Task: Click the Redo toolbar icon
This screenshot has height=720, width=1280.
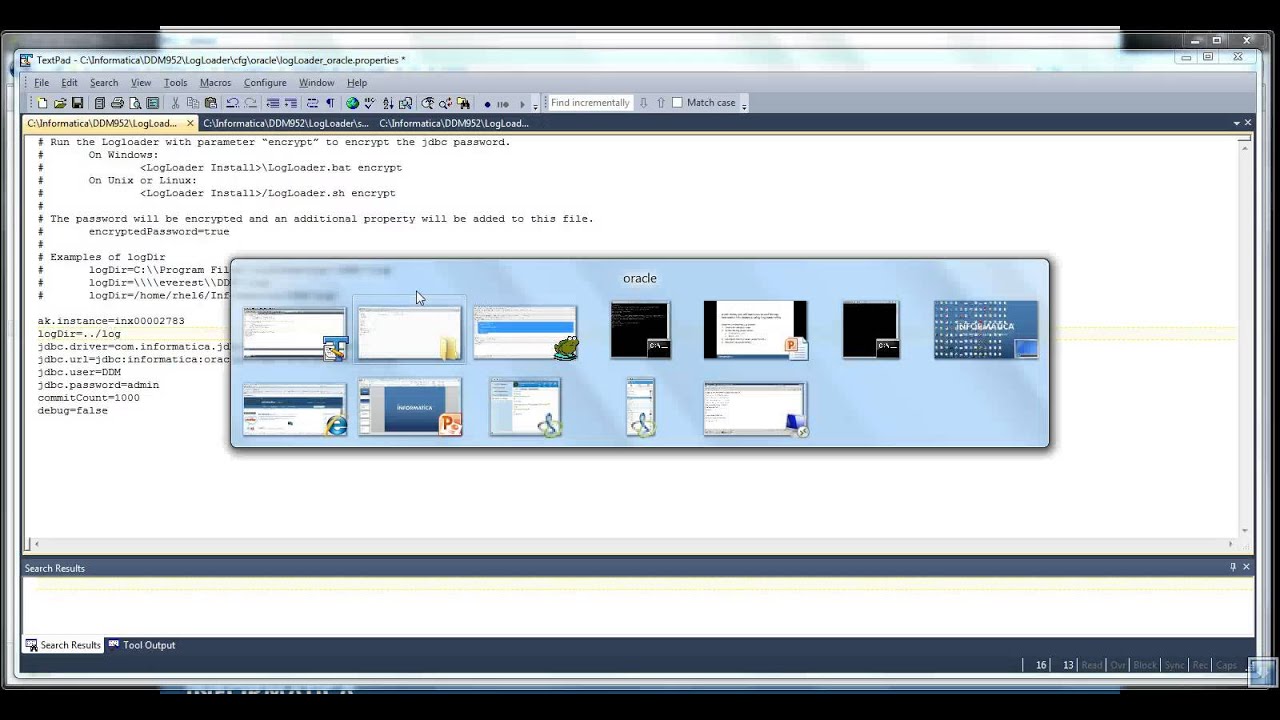Action: pyautogui.click(x=251, y=103)
